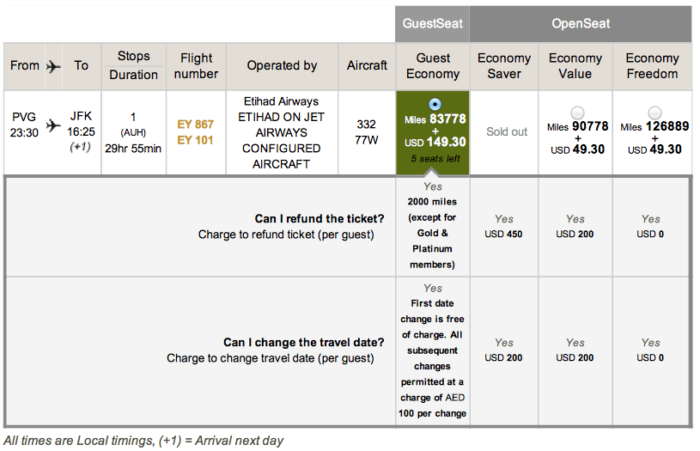Select the Economy Freedom fare radio button

click(654, 112)
